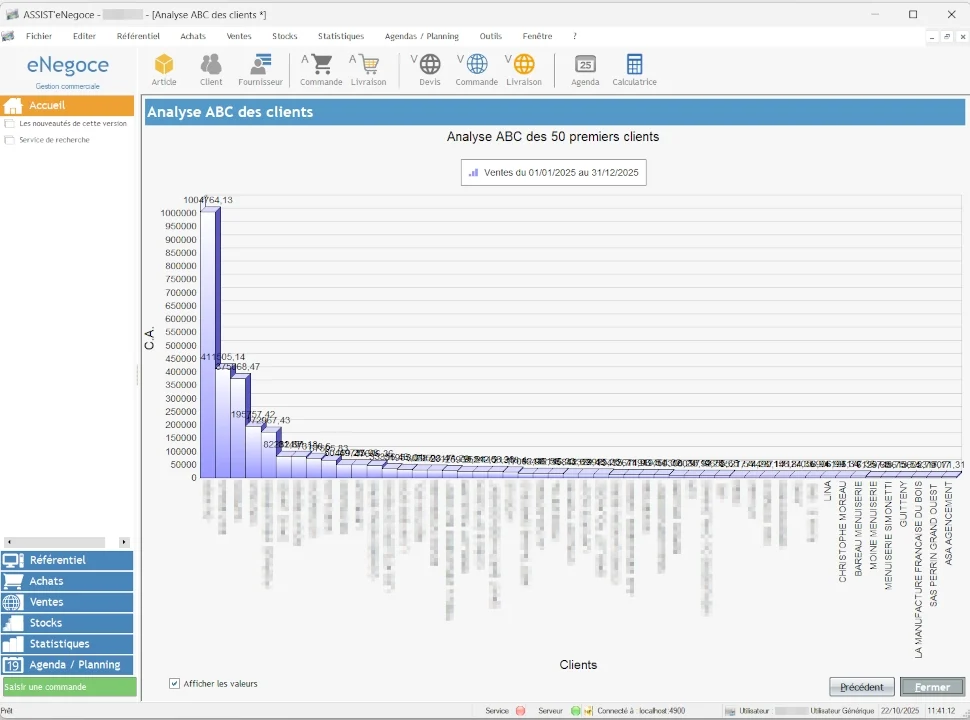This screenshot has width=970, height=720.
Task: Open purchase Commande cart icon
Action: click(x=321, y=69)
